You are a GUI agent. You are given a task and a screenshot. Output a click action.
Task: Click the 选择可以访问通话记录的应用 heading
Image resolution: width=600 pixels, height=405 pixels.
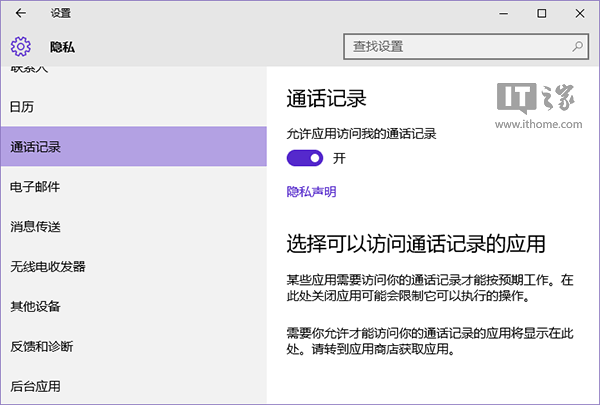point(415,244)
